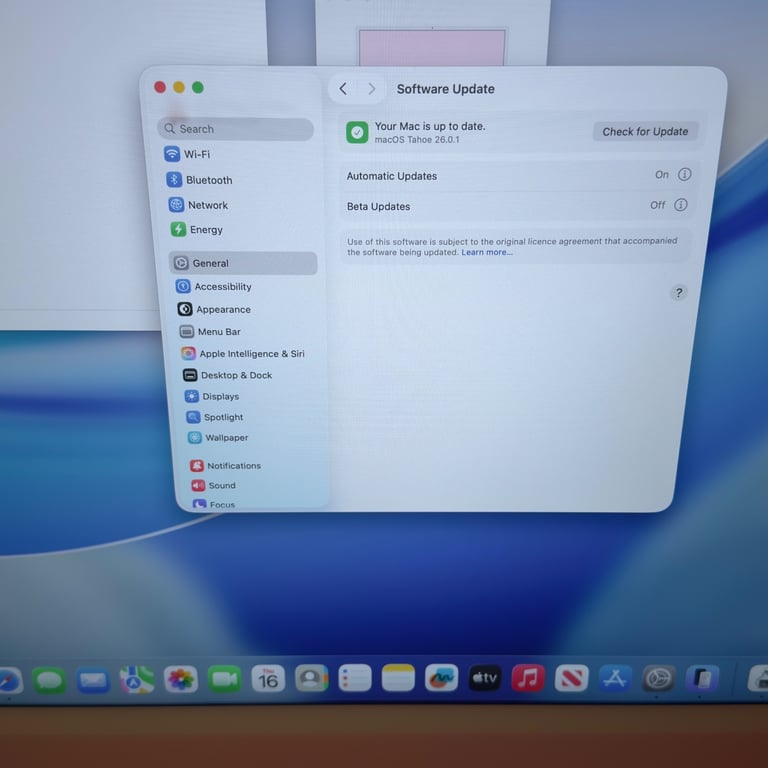Open Wallpaper settings
This screenshot has height=768, width=768.
click(x=218, y=437)
